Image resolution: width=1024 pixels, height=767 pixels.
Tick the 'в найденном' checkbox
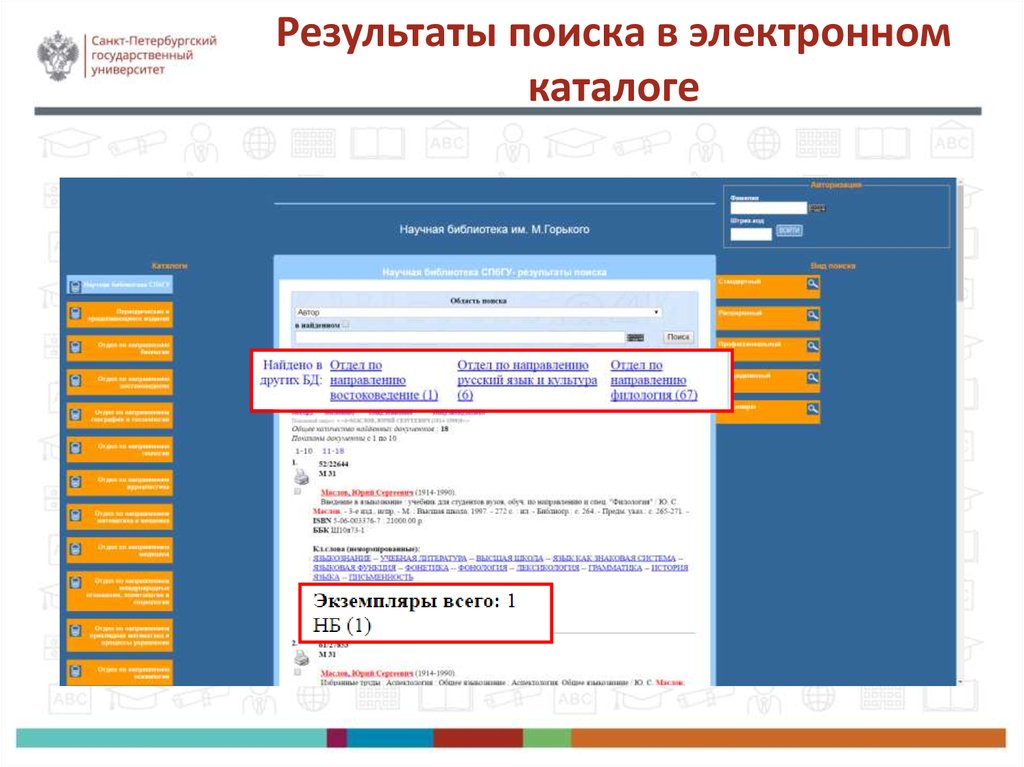tap(346, 324)
